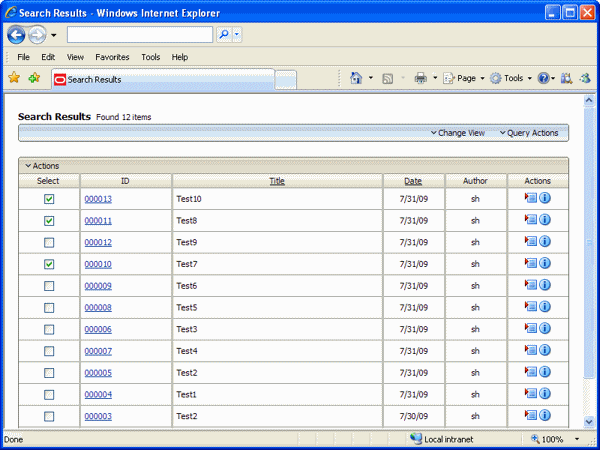Open a new blank tab
The width and height of the screenshot is (600, 450).
point(285,80)
